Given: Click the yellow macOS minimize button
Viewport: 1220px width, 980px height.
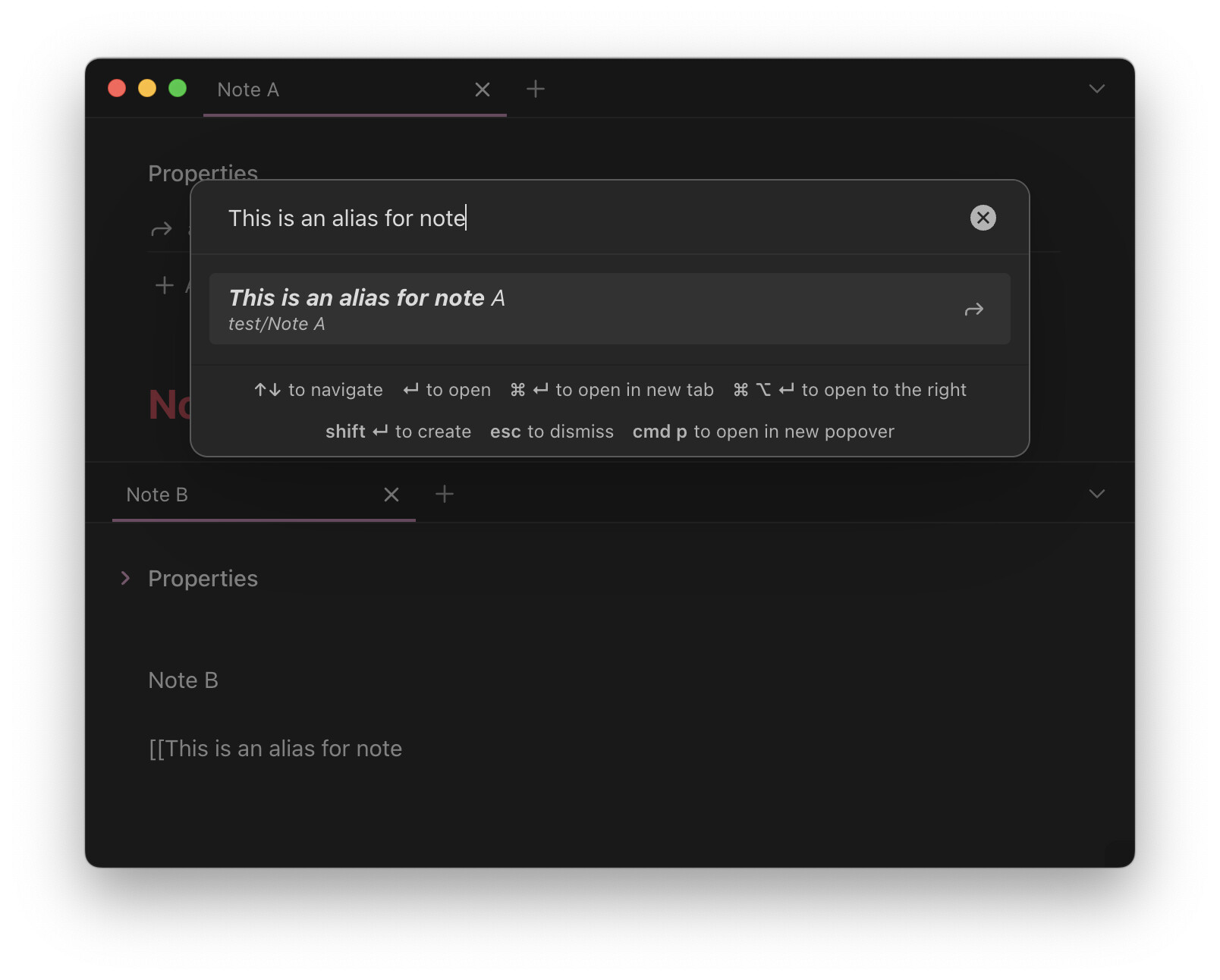Looking at the screenshot, I should click(x=147, y=88).
